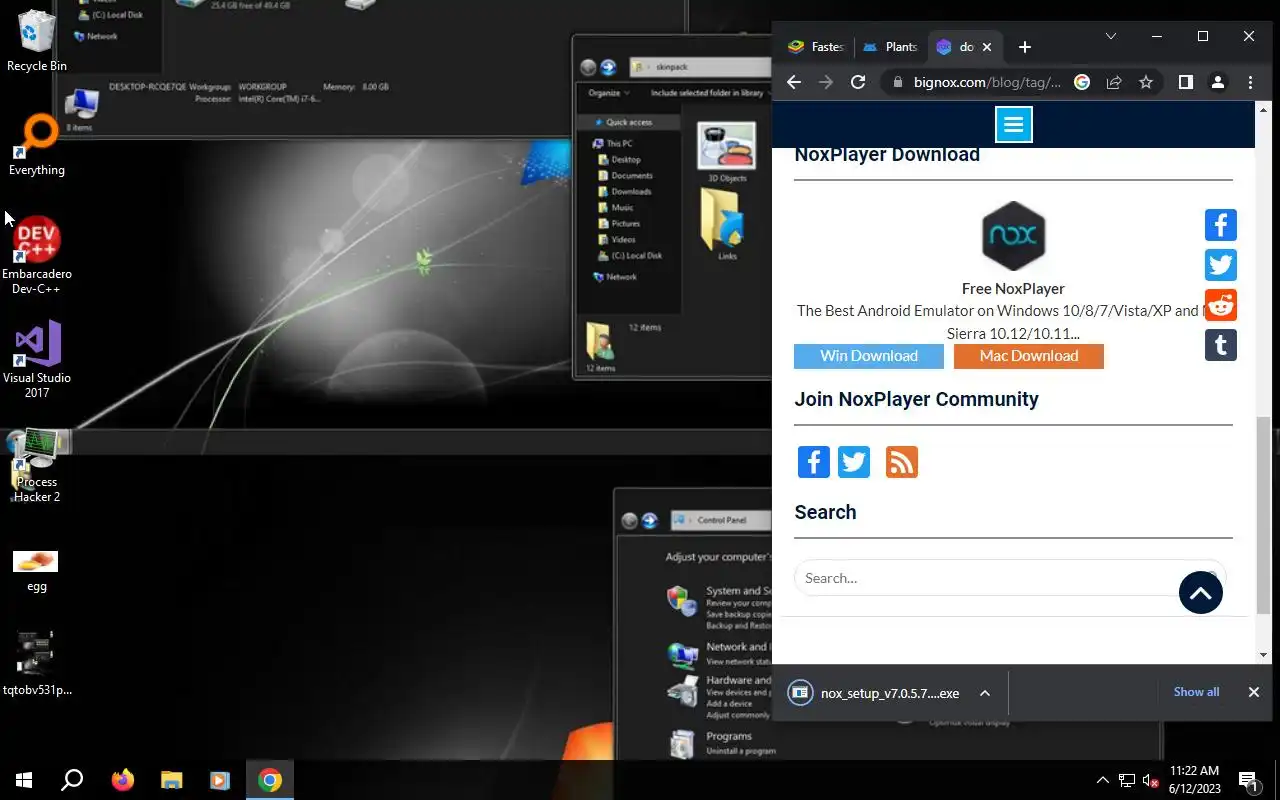Close the active 'do' tab
Image resolution: width=1280 pixels, height=800 pixels.
[x=987, y=47]
